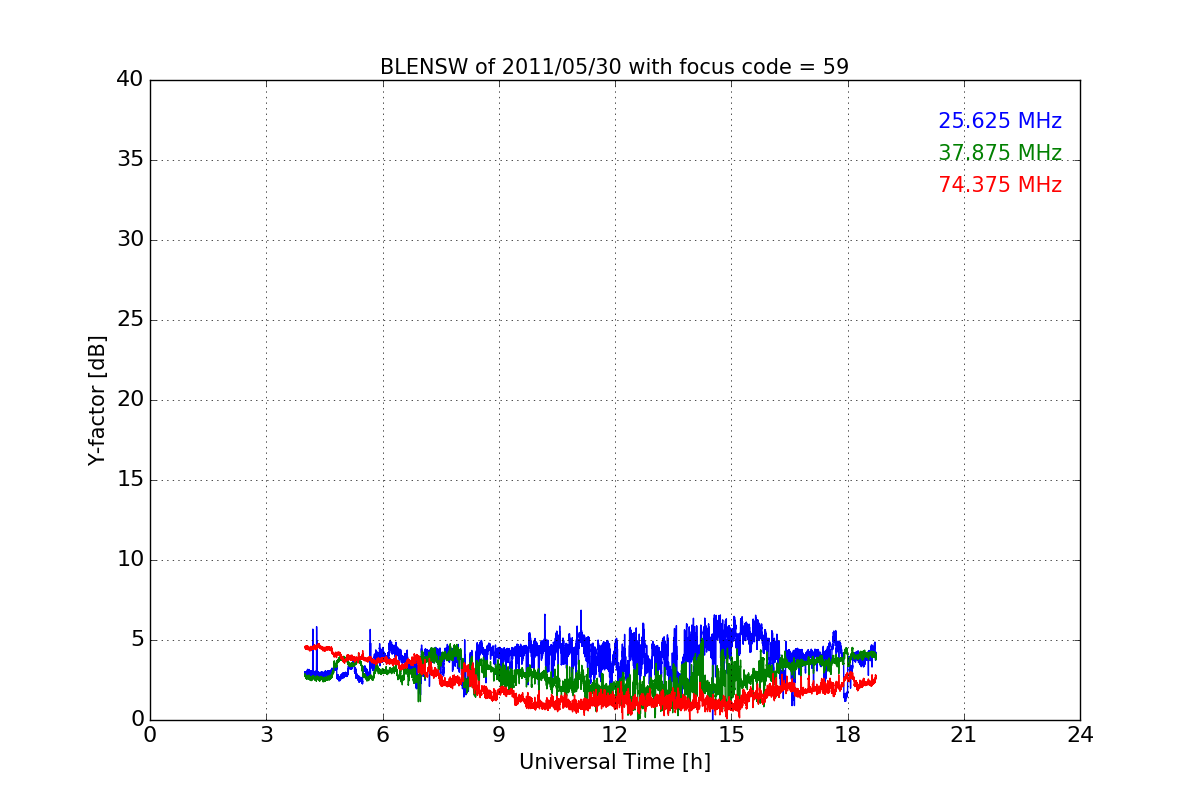Click the x-axis tick label "12"
1200x800 pixels.
click(x=615, y=735)
